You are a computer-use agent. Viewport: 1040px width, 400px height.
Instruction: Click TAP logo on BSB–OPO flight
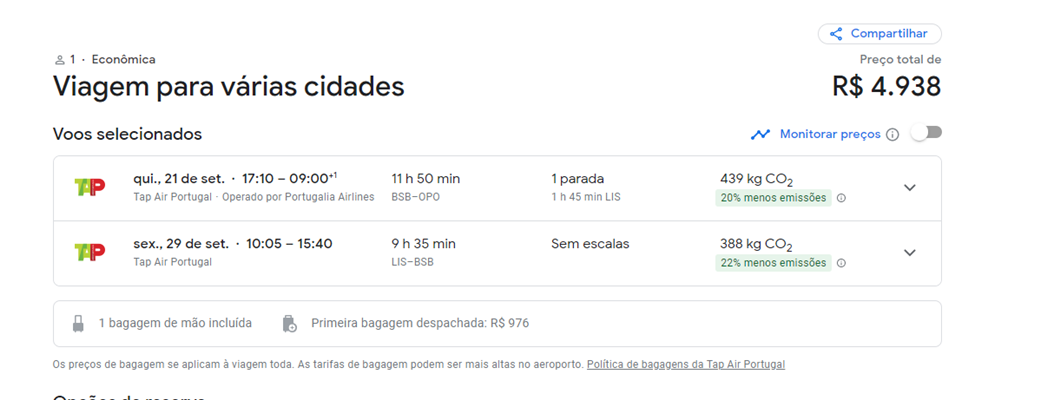point(90,188)
